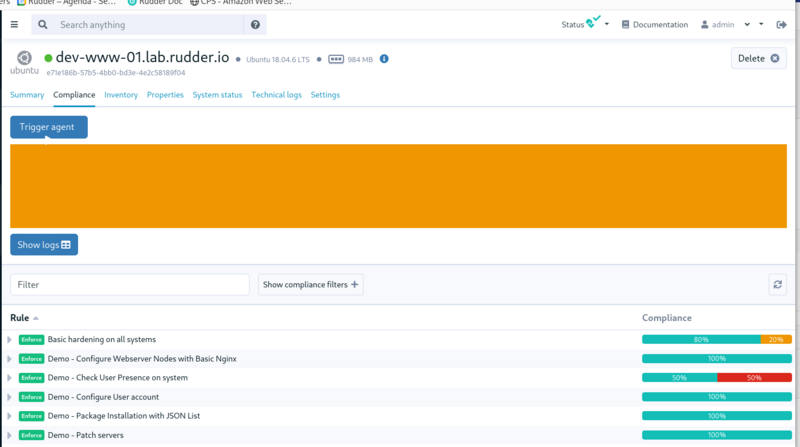Expand Basic hardening on all systems rule
The width and height of the screenshot is (800, 447).
click(x=9, y=339)
